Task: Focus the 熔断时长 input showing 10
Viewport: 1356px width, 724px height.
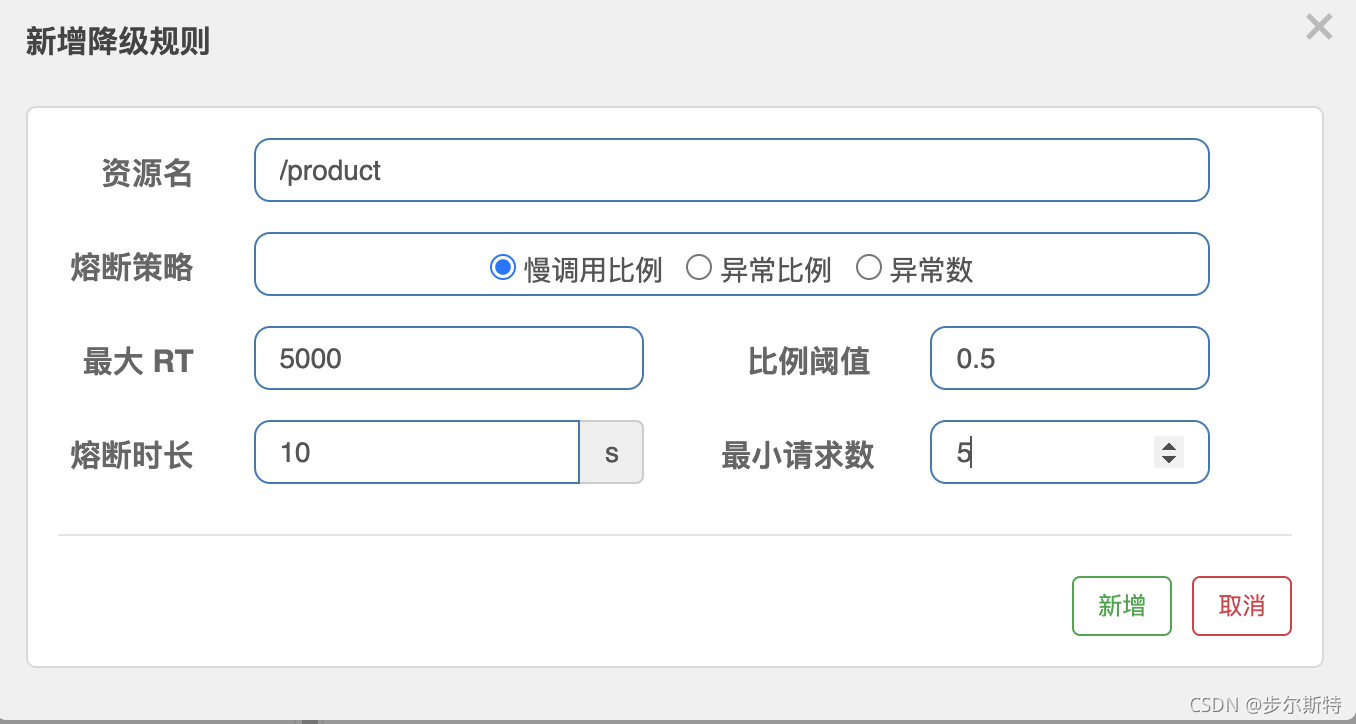Action: click(x=417, y=452)
